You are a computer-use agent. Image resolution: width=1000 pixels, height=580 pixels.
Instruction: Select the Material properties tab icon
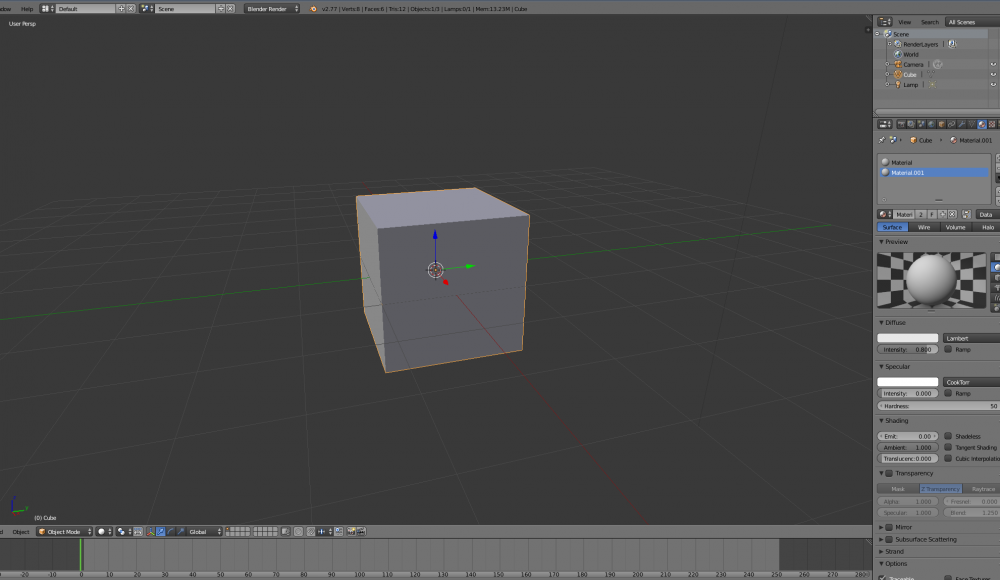tap(982, 124)
